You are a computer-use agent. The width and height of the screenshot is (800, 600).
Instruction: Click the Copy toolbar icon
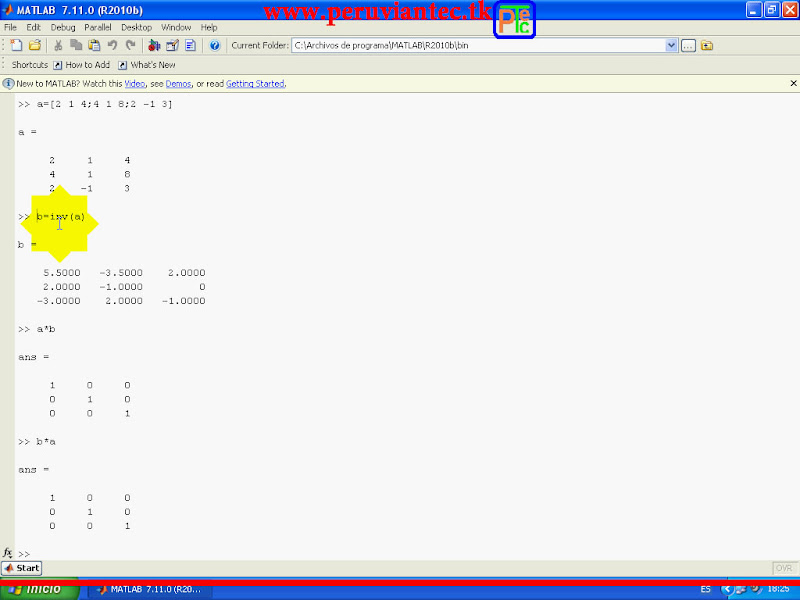76,45
